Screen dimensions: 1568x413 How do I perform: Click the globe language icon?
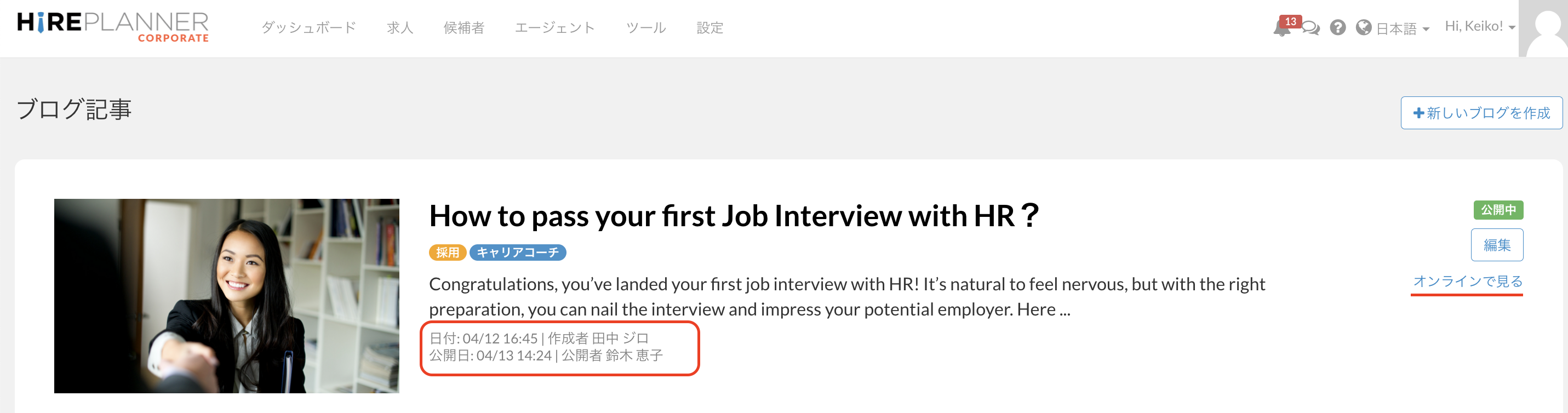point(1364,28)
